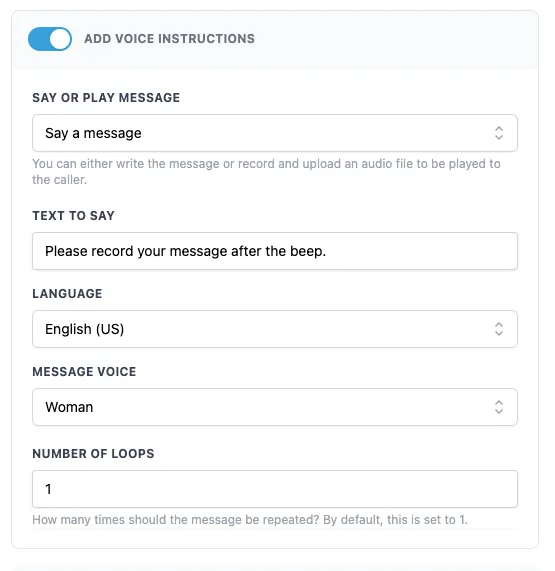555x571 pixels.
Task: Expand the Message Voice dropdown showing Woman
Action: coord(275,407)
